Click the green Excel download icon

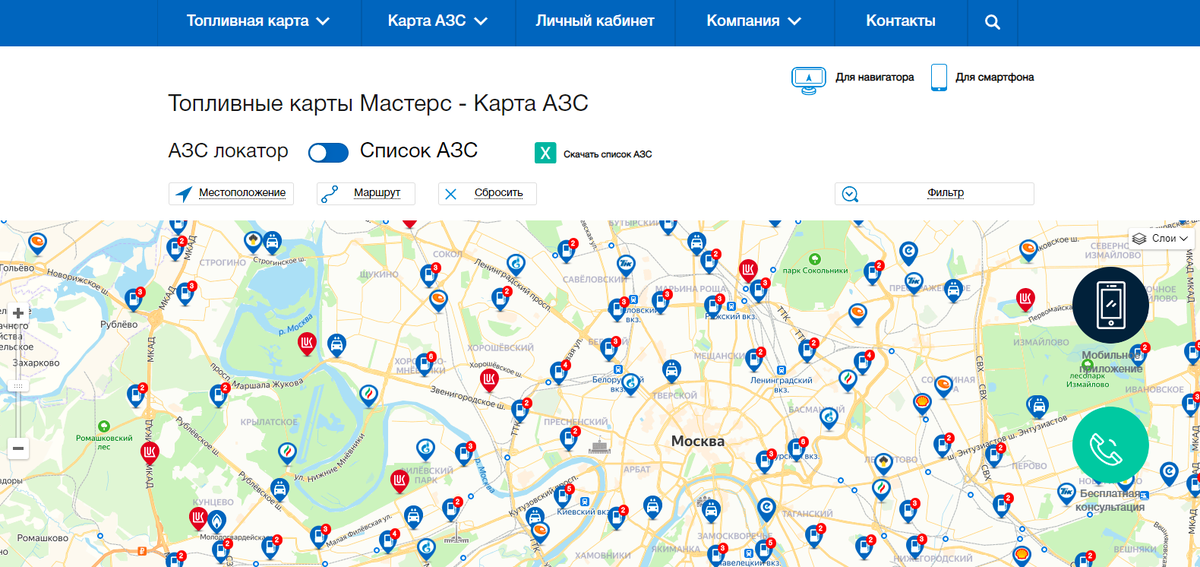tap(544, 153)
